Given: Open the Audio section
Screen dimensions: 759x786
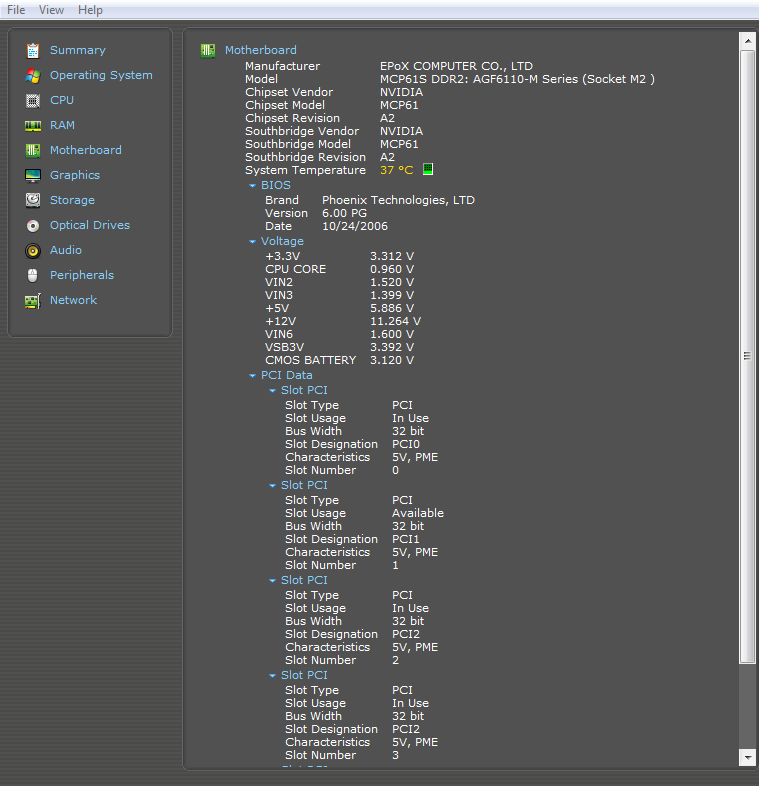Looking at the screenshot, I should (66, 250).
